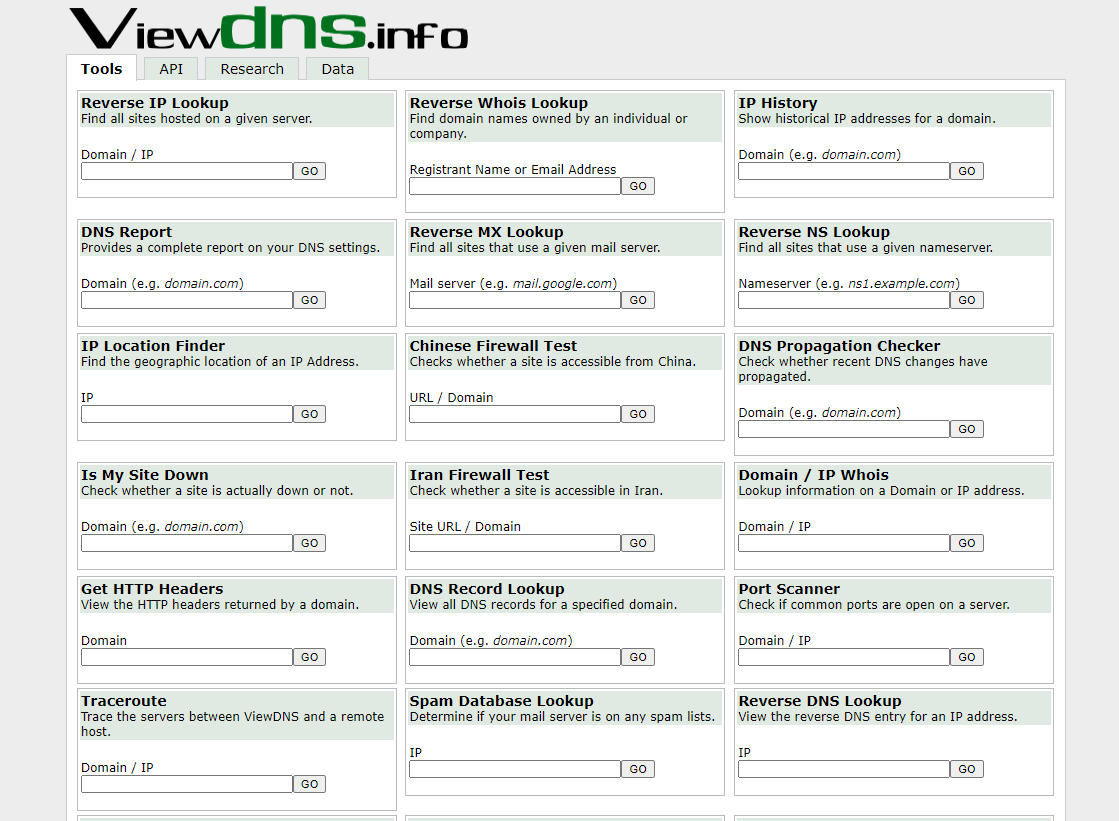
Task: Click GO for Domain / IP Whois
Action: point(967,544)
